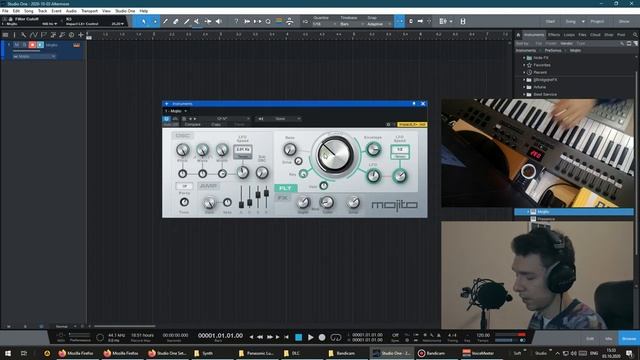Pin the Instruments plugin window
This screenshot has height=360, width=640.
point(414,104)
